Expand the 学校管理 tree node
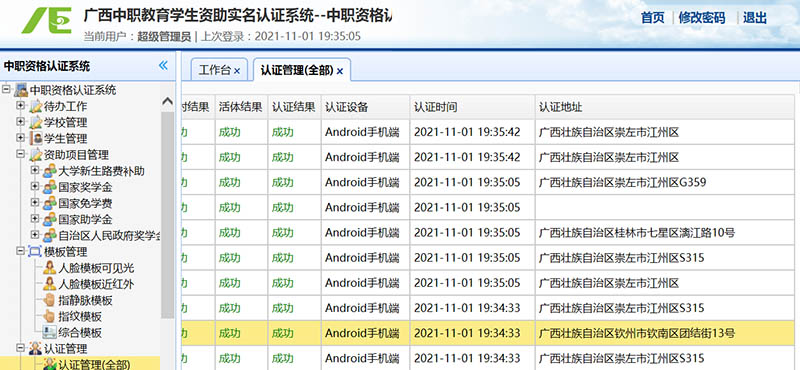 pyautogui.click(x=20, y=122)
